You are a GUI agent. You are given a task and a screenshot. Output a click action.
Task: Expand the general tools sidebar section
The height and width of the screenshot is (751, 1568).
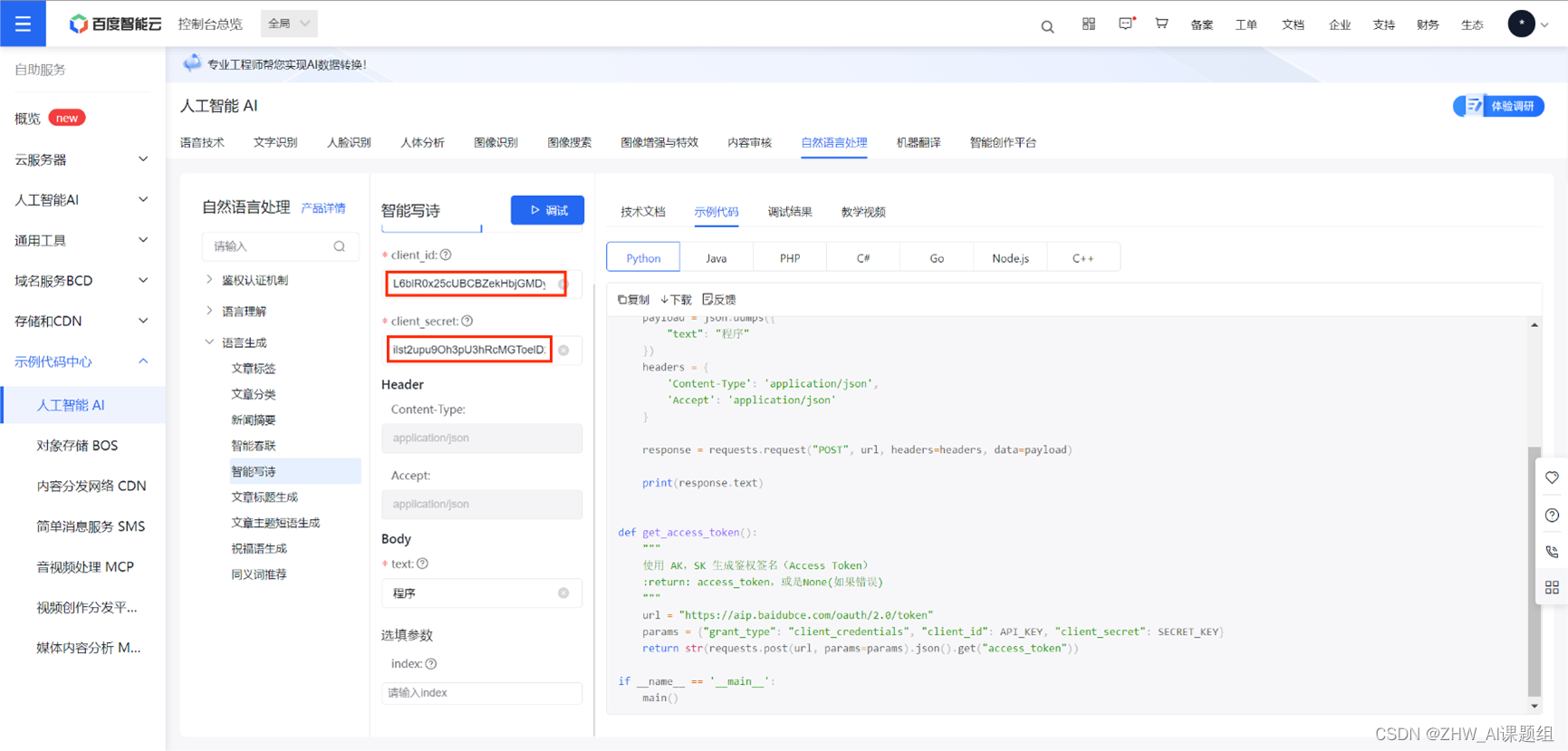click(82, 240)
